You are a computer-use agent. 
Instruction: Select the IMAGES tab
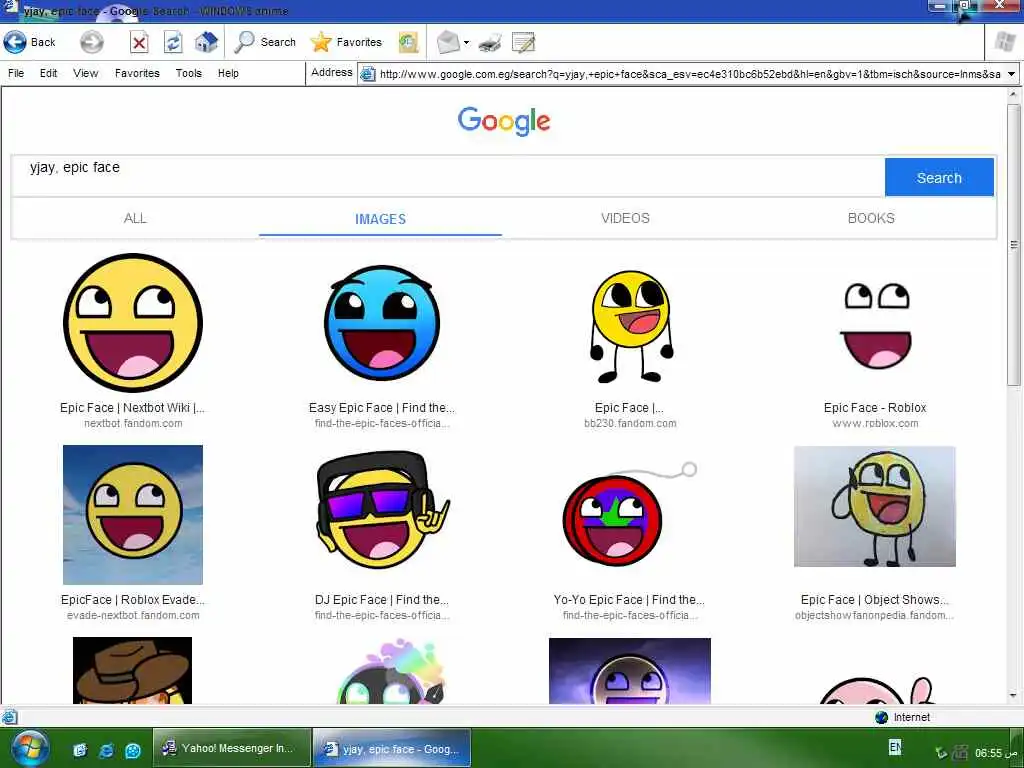[380, 219]
